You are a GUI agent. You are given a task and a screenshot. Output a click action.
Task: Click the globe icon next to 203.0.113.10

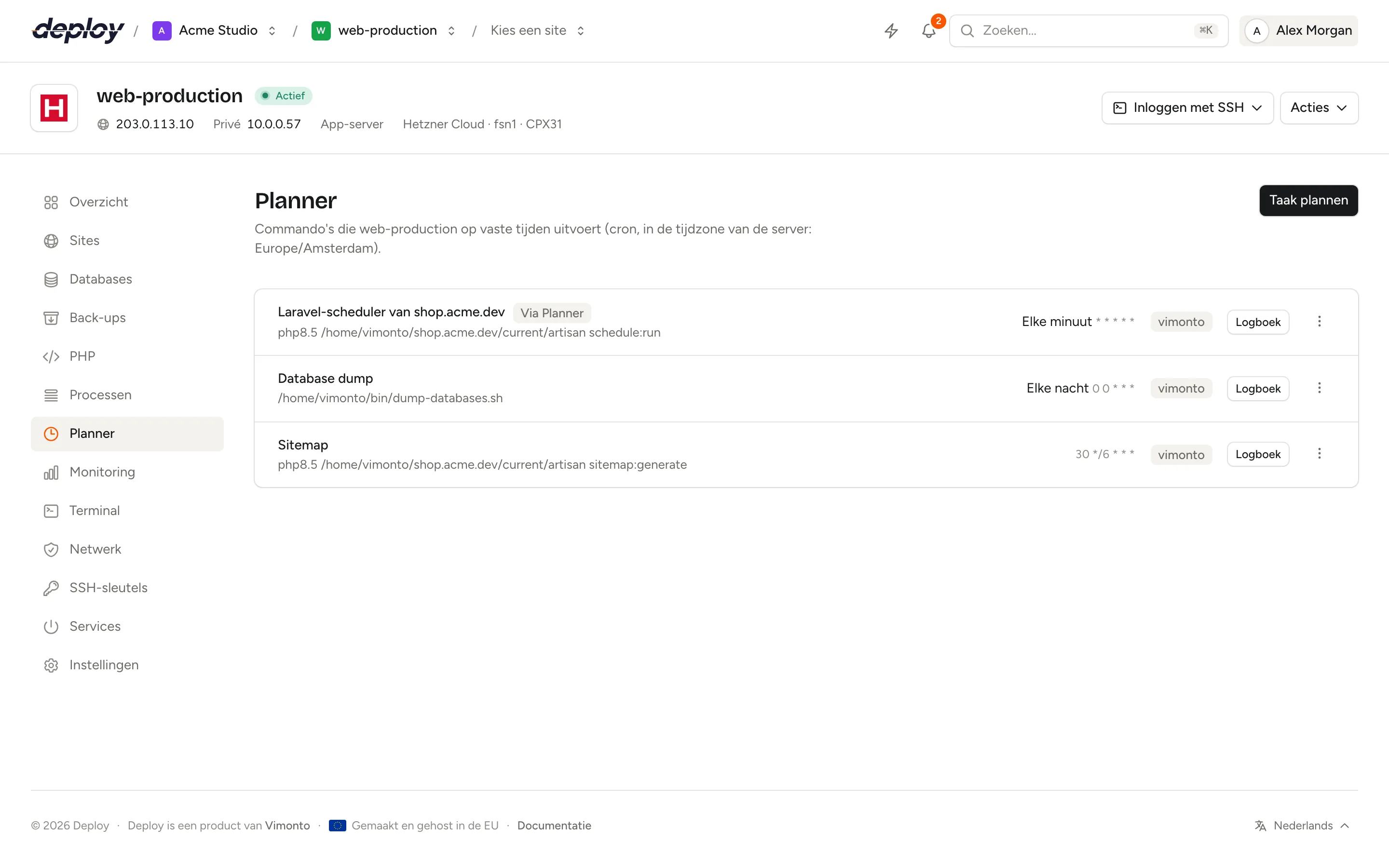point(103,124)
